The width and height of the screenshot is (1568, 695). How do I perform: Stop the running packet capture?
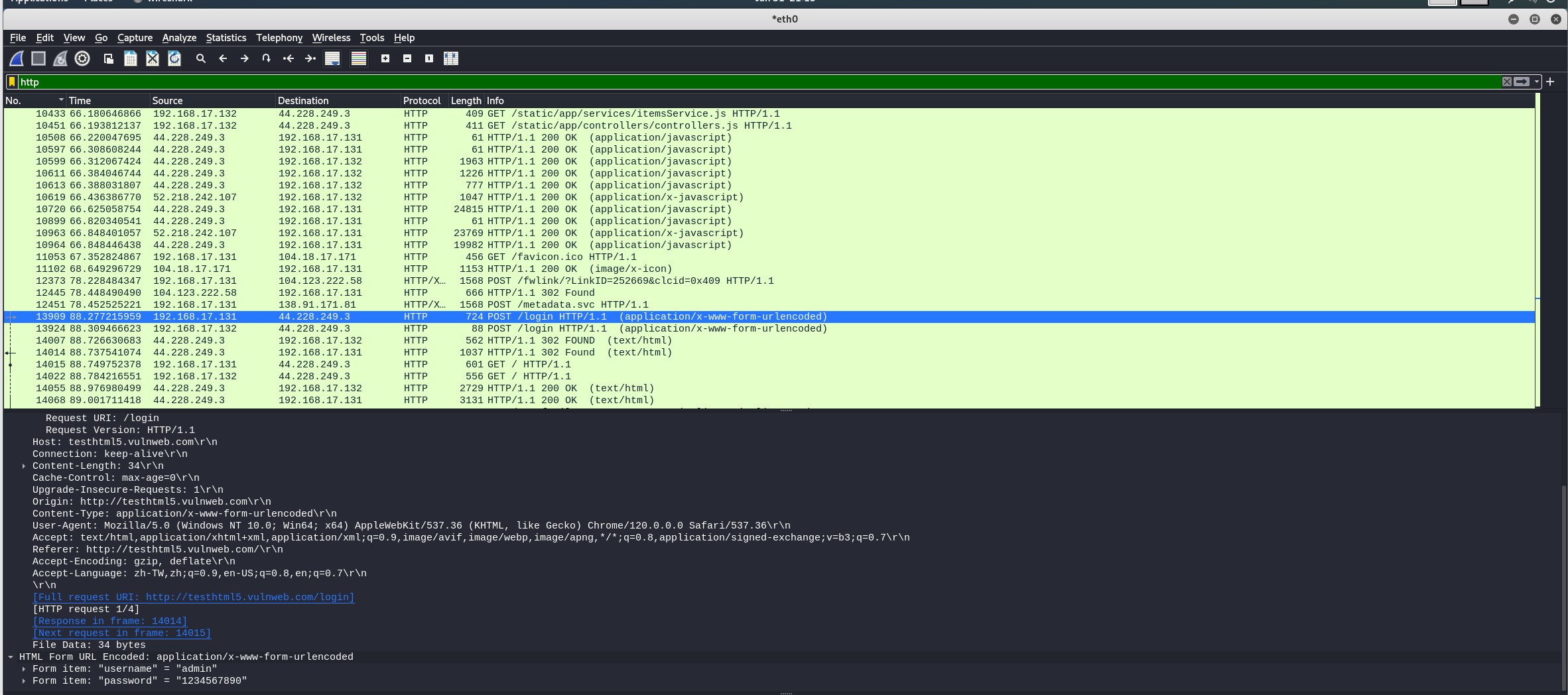pos(38,58)
